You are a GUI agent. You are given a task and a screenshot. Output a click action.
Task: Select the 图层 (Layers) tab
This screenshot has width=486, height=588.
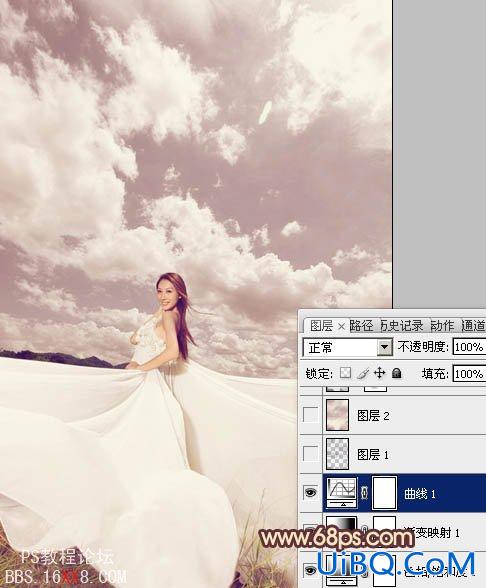click(x=321, y=326)
